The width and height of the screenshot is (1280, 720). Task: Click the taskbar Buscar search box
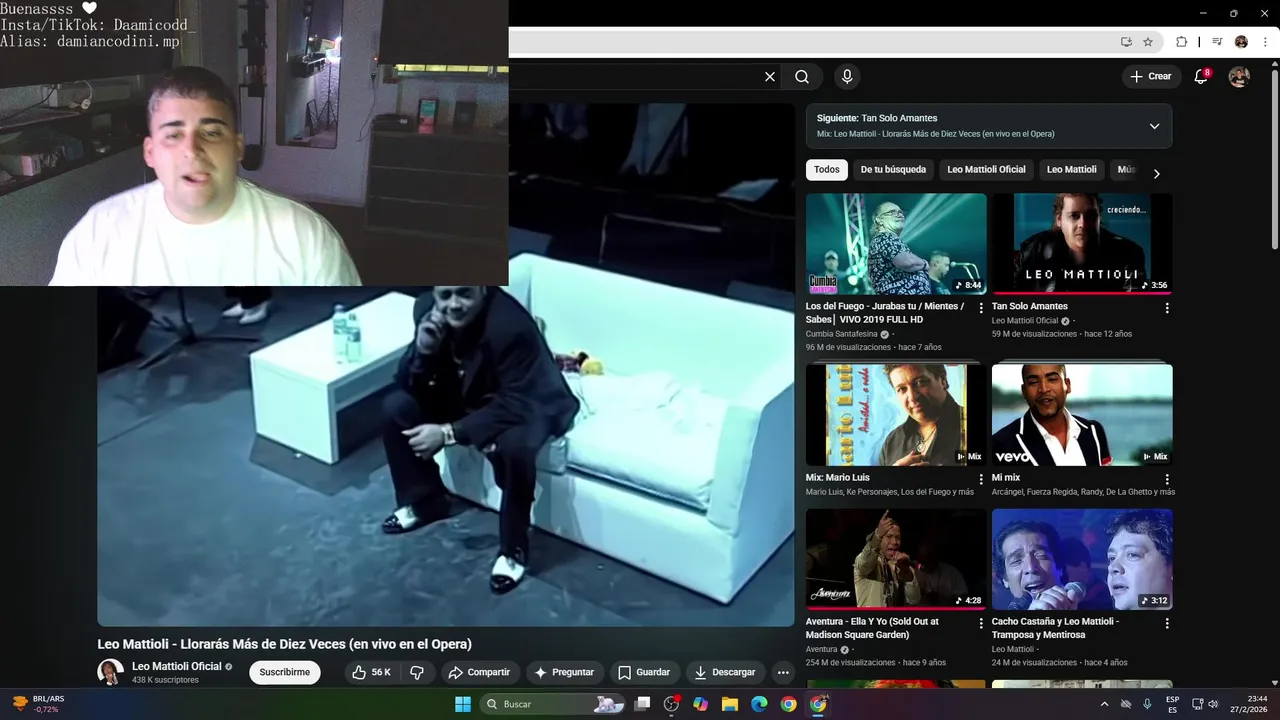(553, 704)
